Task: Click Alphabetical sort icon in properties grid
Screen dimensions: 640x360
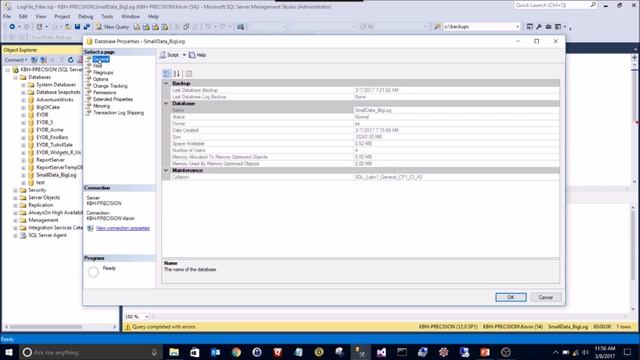Action: [x=176, y=73]
